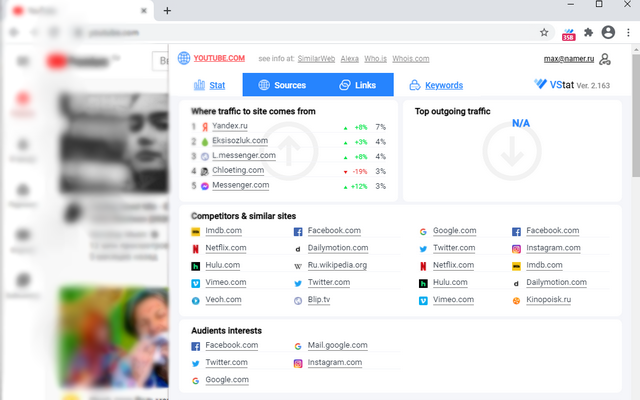Image resolution: width=640 pixels, height=400 pixels.
Task: Click Messenger.com traffic source
Action: click(240, 185)
